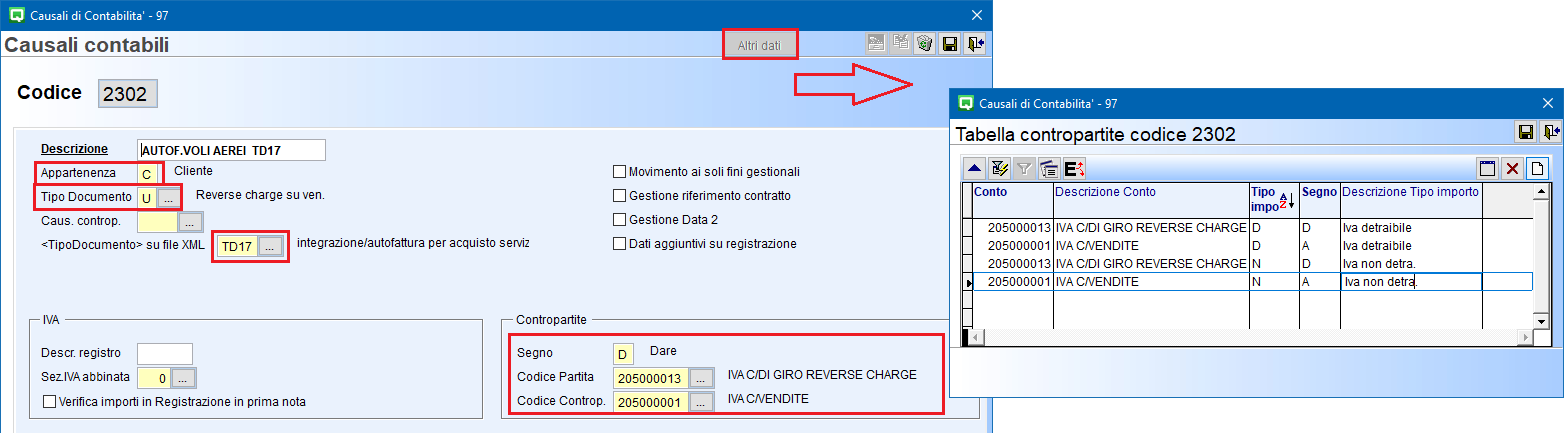Click the recycle bin delete icon in Causali contabili
The width and height of the screenshot is (1564, 433).
pyautogui.click(x=925, y=43)
